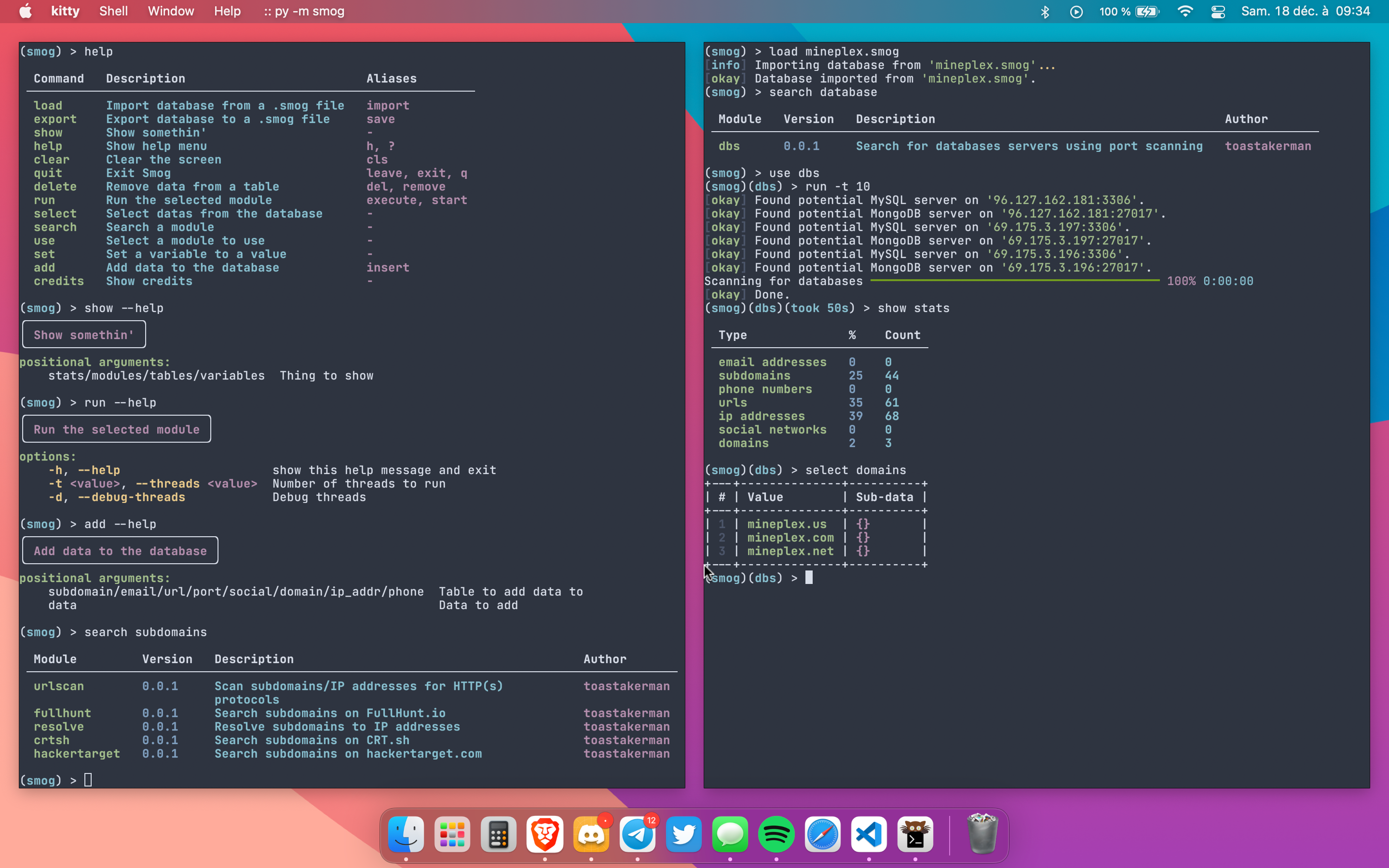Open the Window menu

point(171,11)
